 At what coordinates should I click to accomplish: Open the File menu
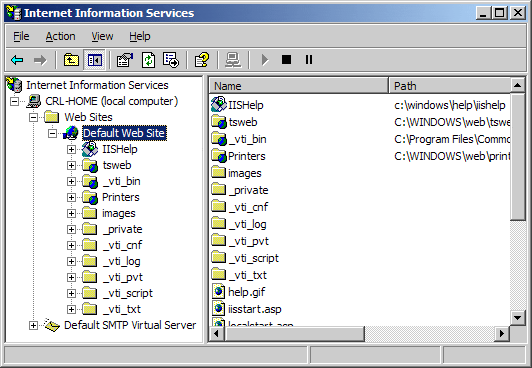tap(21, 36)
